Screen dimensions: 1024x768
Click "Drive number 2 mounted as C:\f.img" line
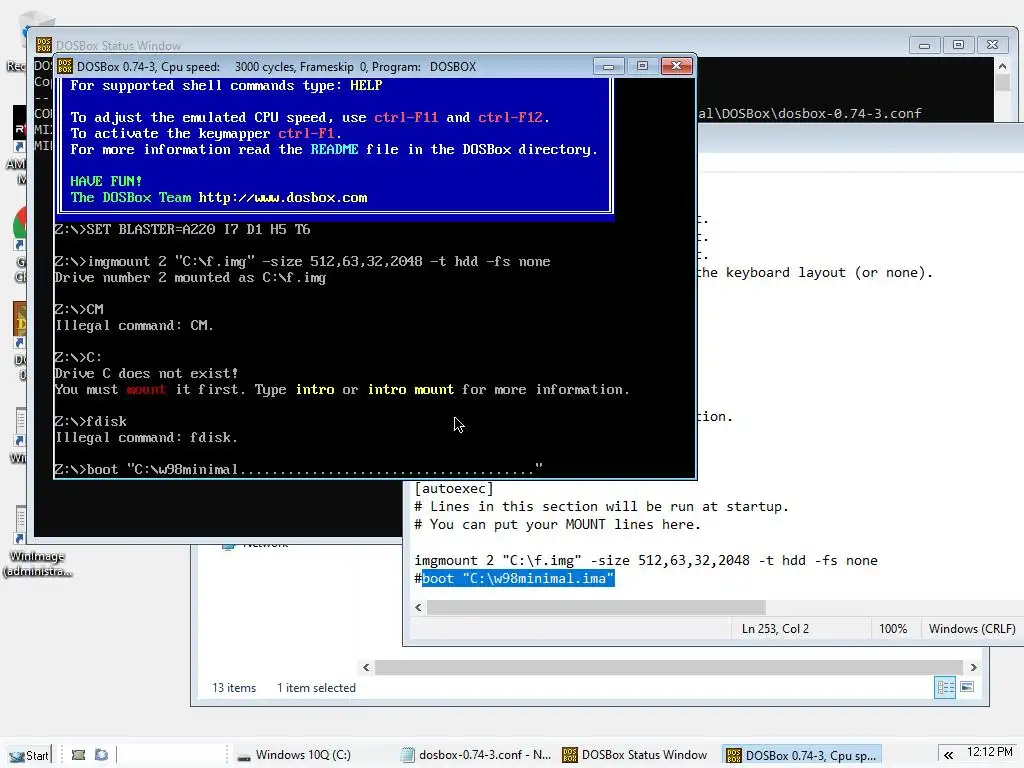(x=190, y=278)
